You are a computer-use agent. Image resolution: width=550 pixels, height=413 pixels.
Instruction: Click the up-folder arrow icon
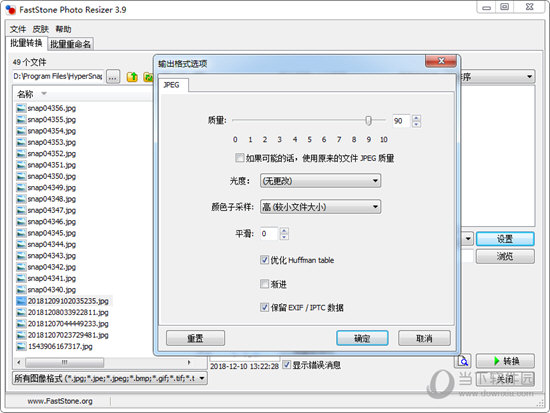(x=132, y=76)
